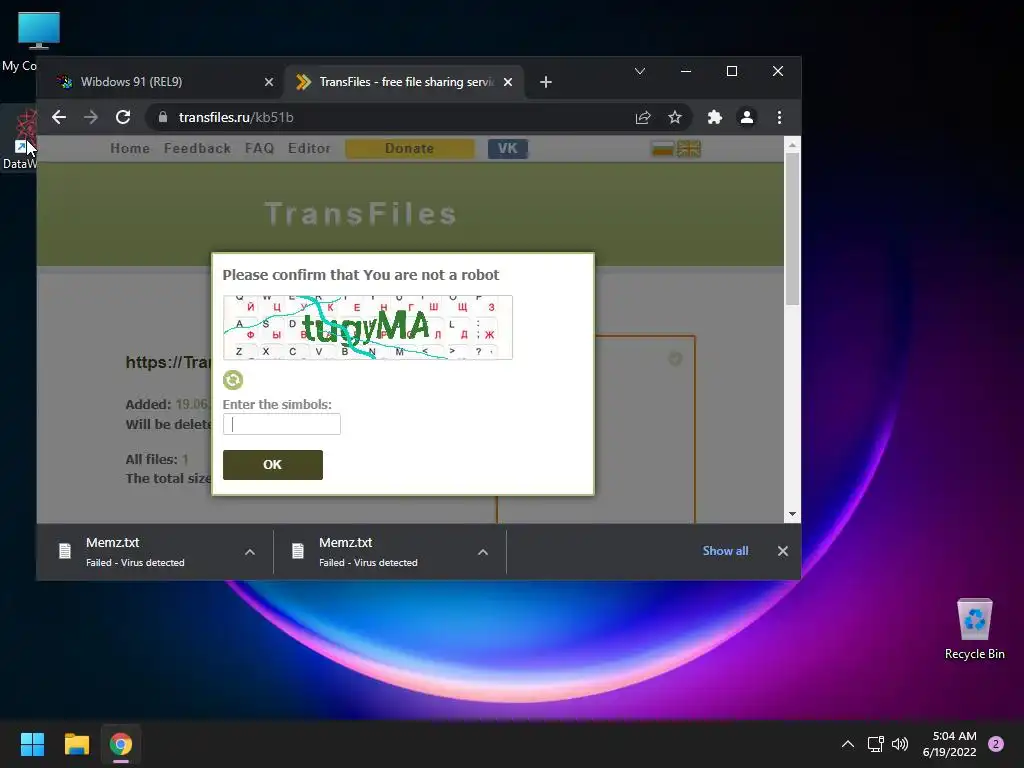Reload the transfiles.ru page
This screenshot has width=1024, height=768.
123,117
